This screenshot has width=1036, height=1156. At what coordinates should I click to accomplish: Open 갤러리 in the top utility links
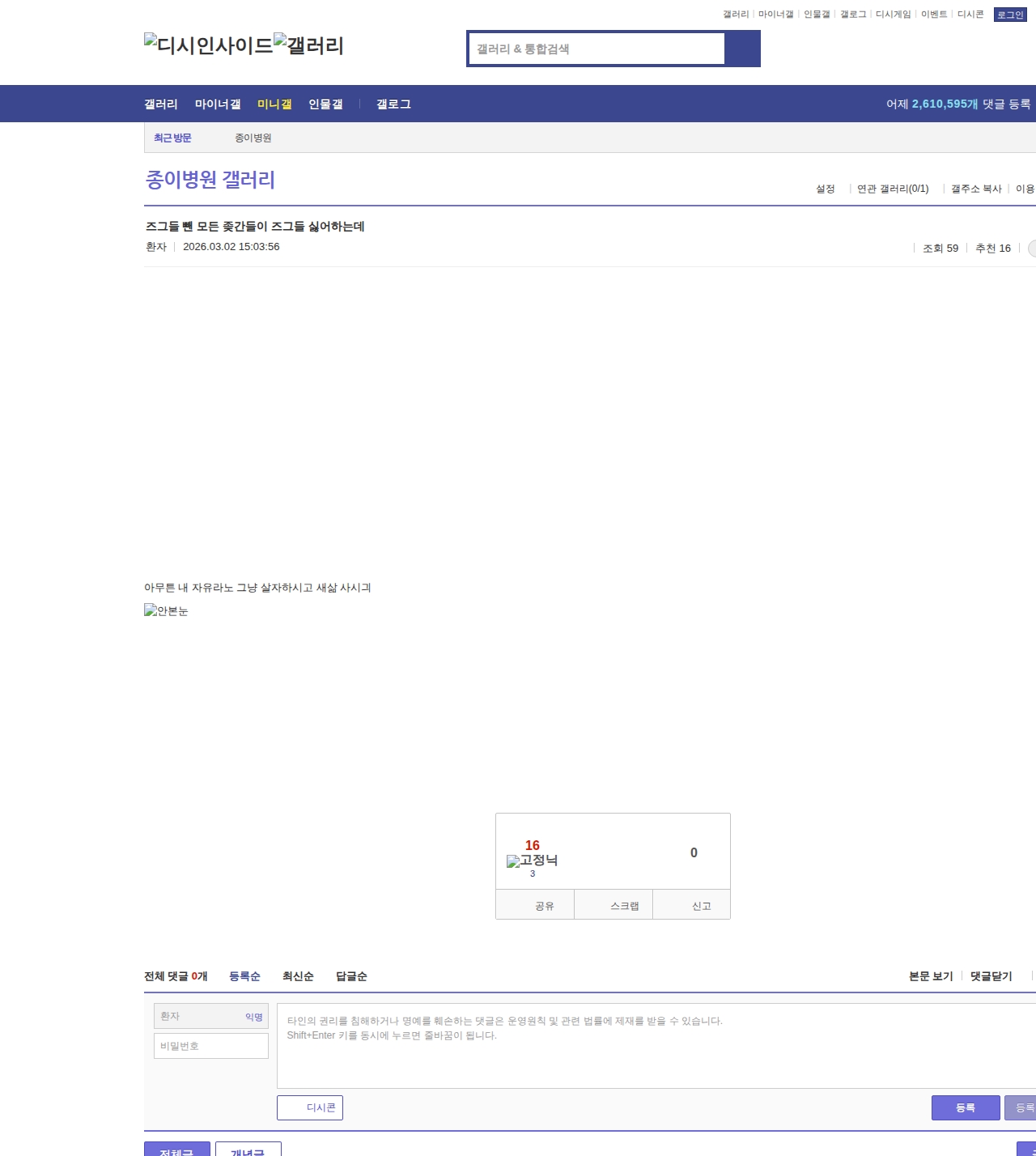click(x=736, y=14)
